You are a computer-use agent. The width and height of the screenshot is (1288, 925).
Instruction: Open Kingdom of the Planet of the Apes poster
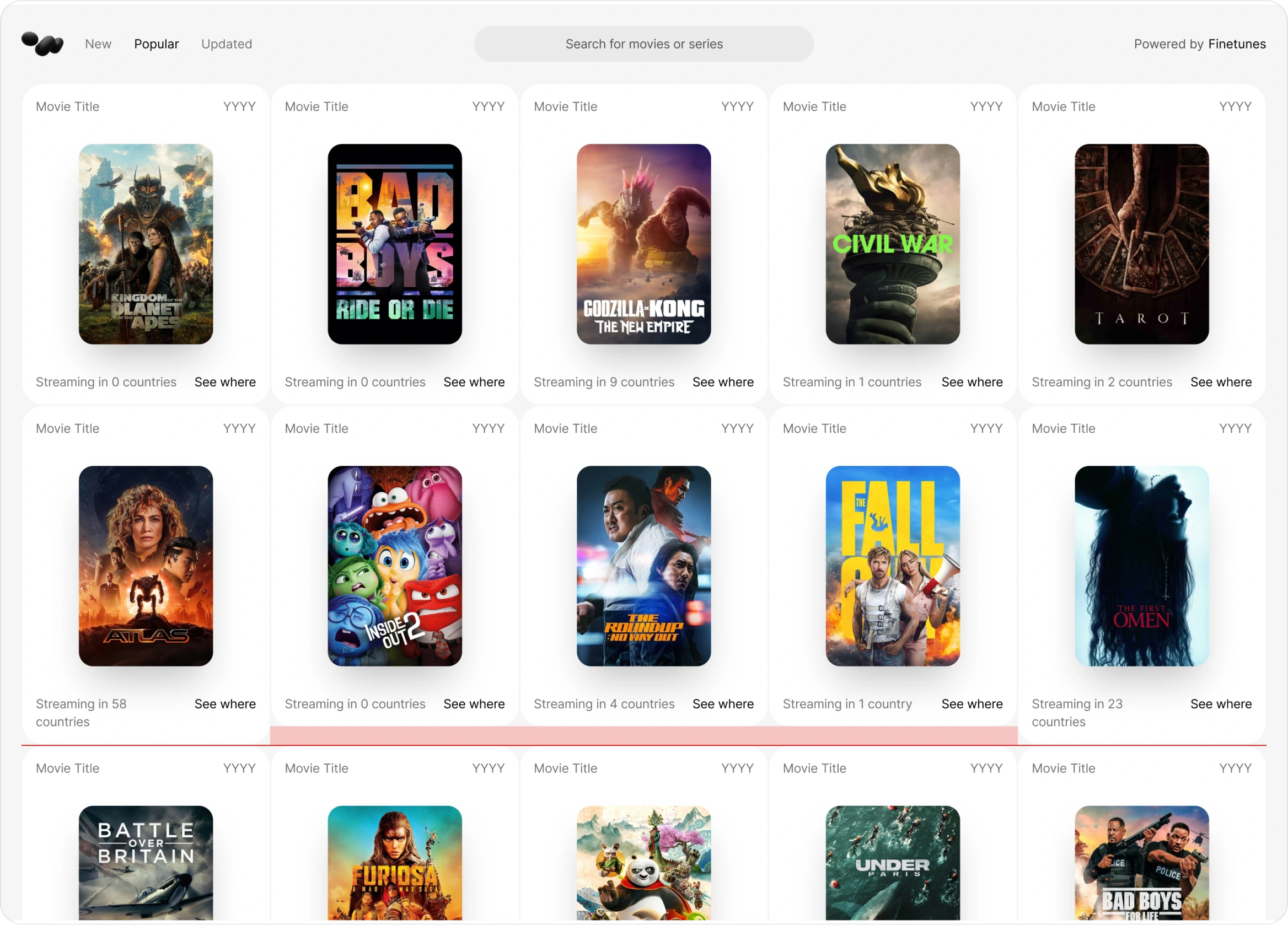[x=146, y=244]
